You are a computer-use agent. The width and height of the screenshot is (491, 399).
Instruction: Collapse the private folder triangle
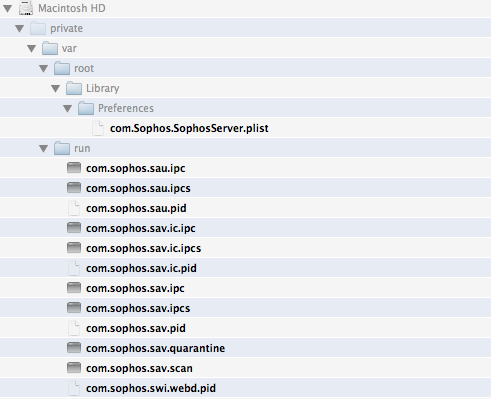[x=20, y=29]
